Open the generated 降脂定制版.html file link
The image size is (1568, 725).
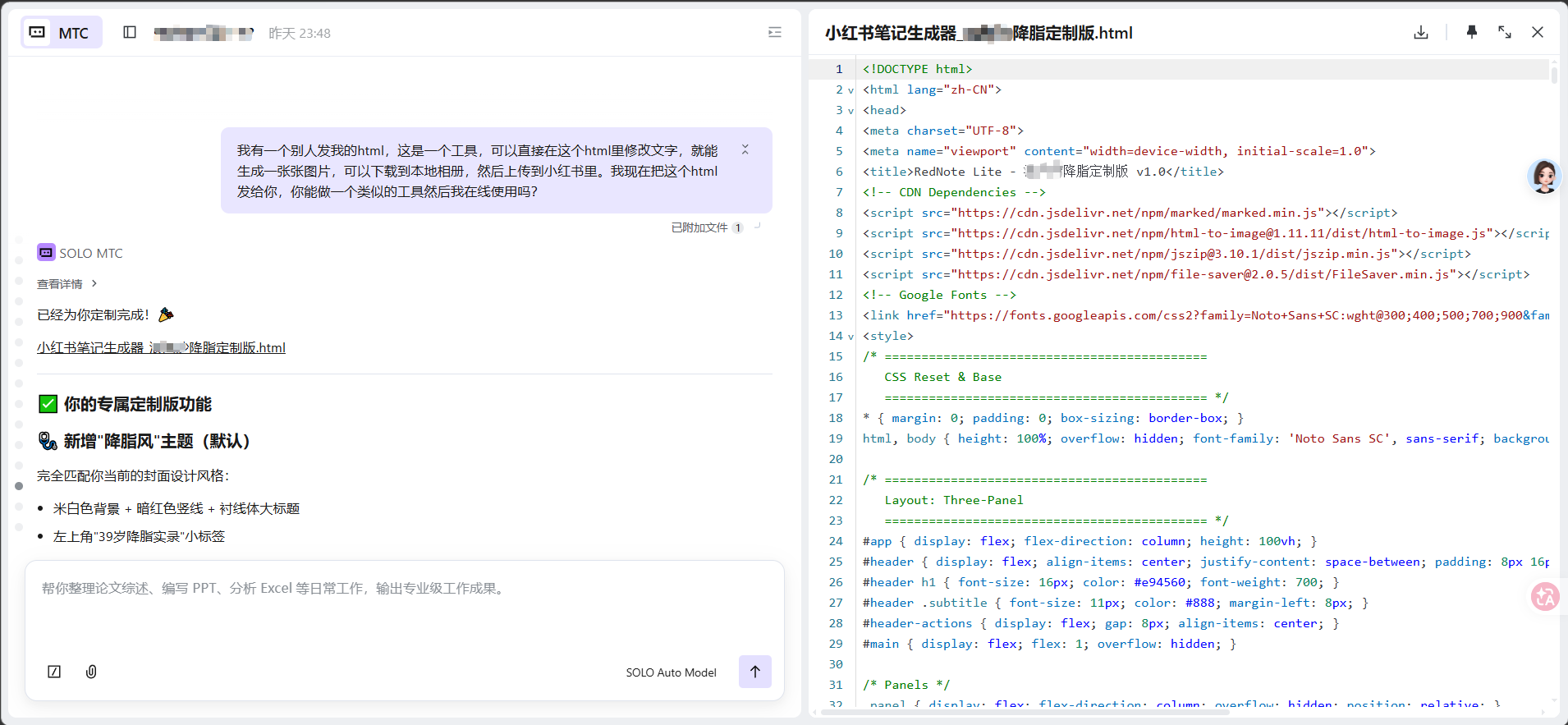coord(161,348)
